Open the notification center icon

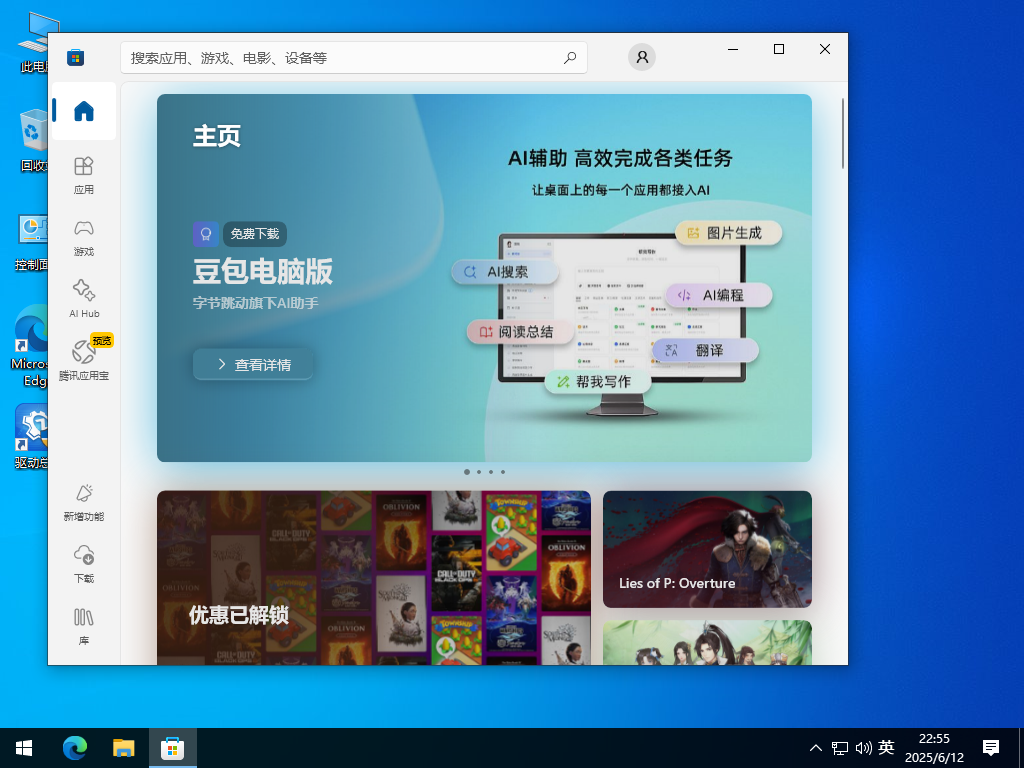[x=991, y=748]
